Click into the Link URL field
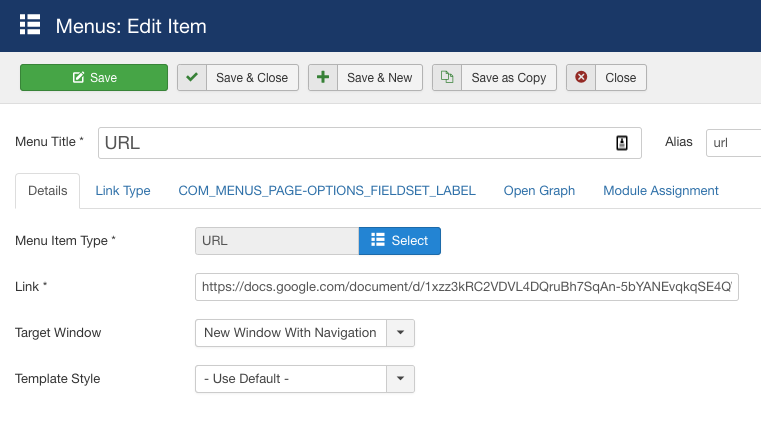 pyautogui.click(x=466, y=287)
